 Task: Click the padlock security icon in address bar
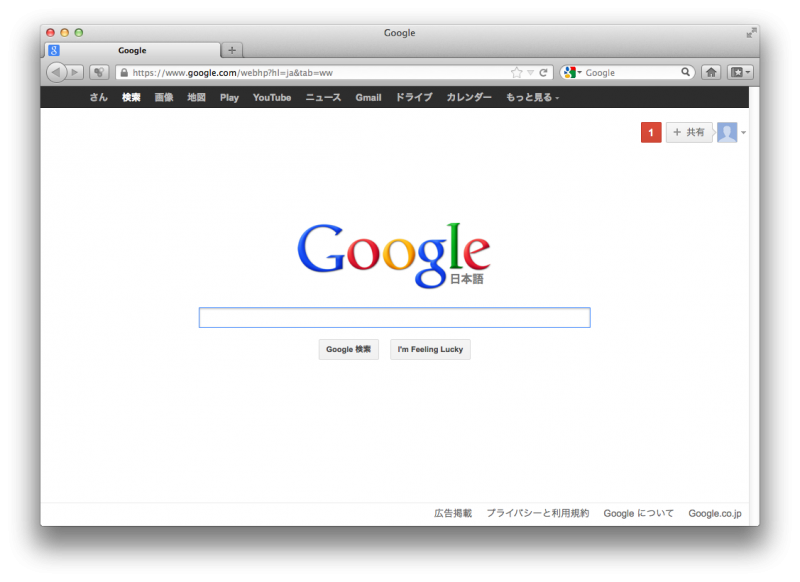(124, 72)
